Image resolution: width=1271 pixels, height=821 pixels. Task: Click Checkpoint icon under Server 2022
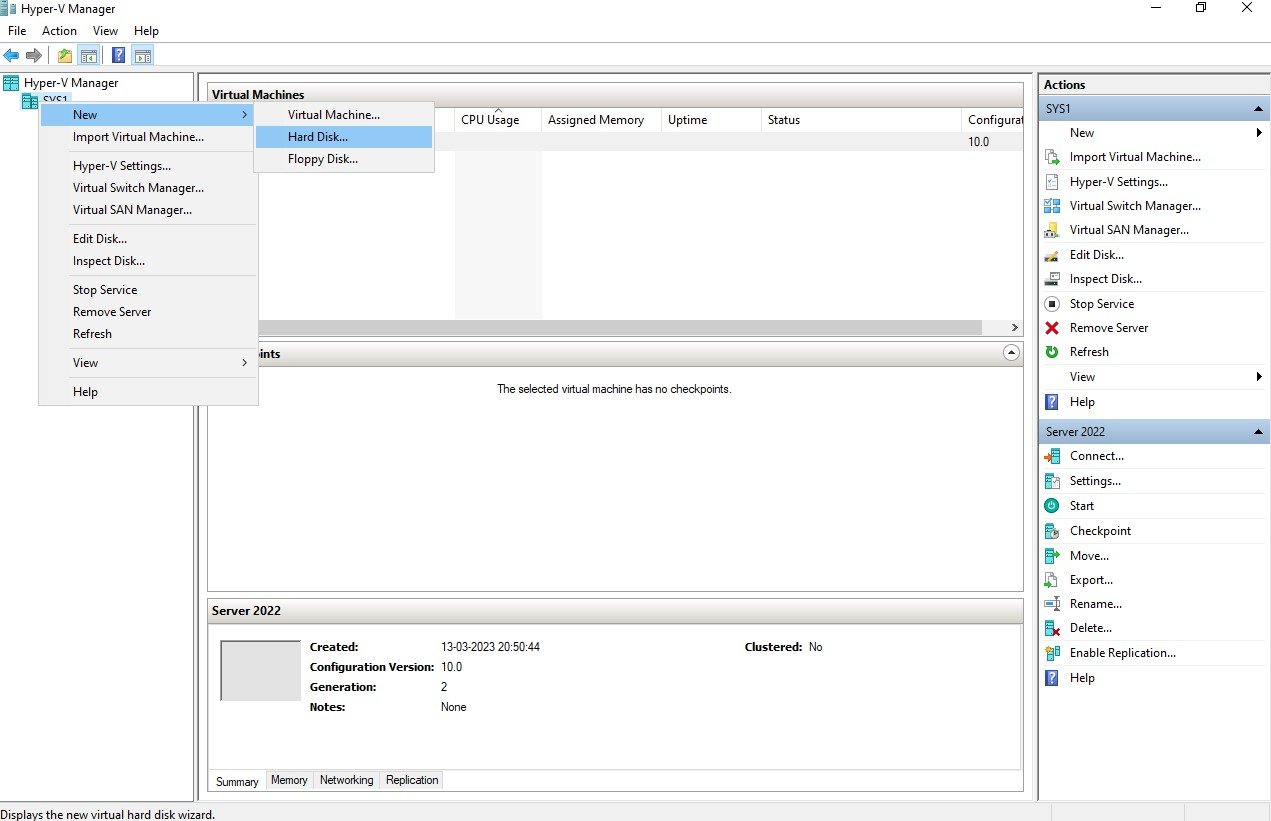coord(1052,531)
